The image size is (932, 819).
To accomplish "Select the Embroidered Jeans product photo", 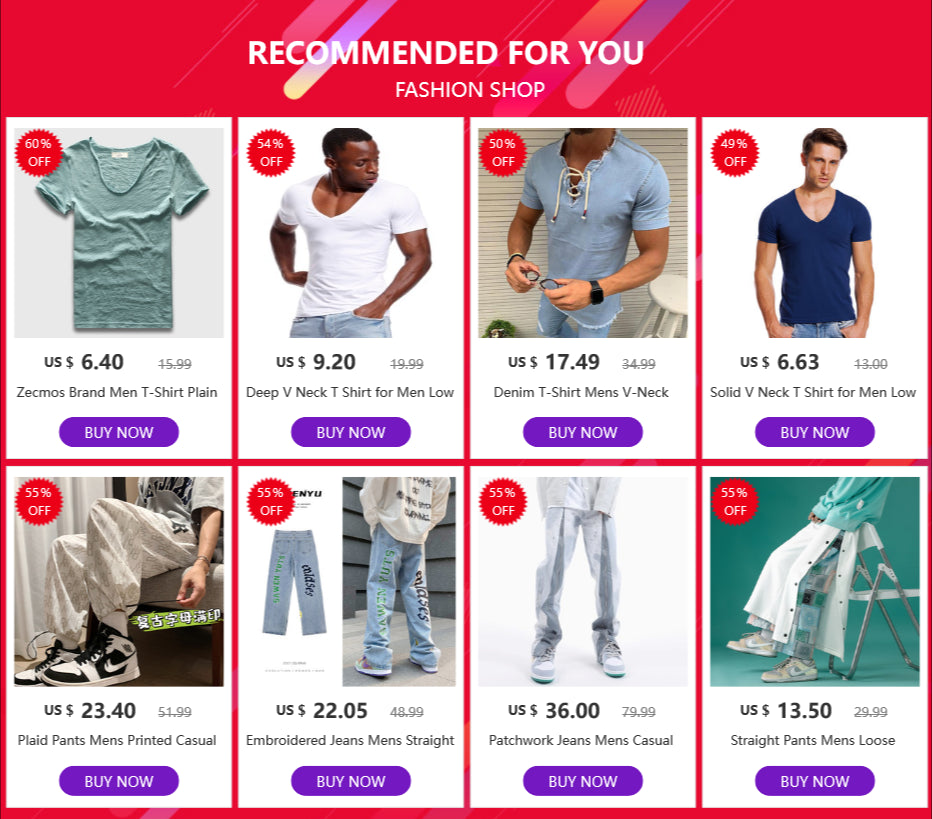I will pyautogui.click(x=350, y=580).
